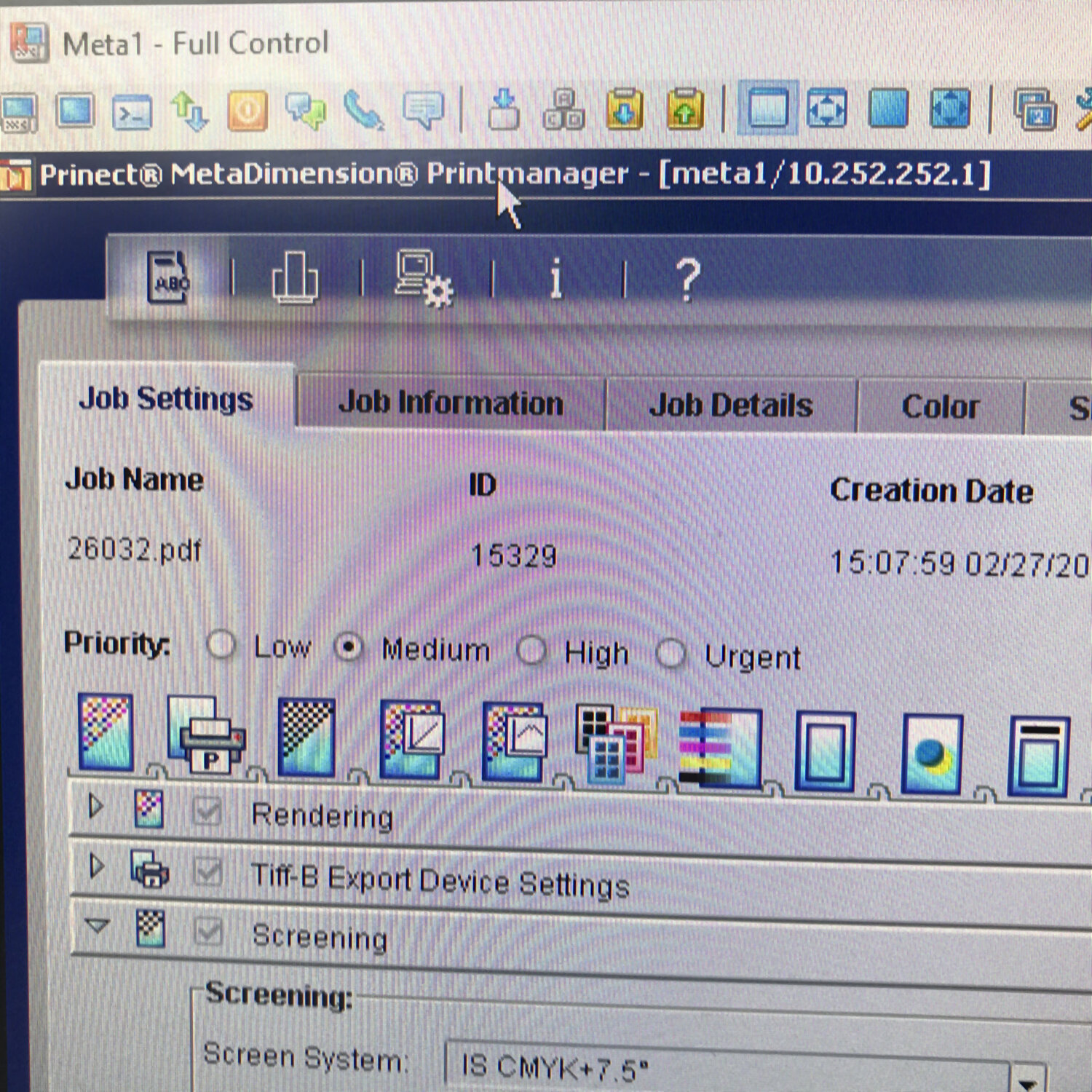Select the fit-to-window view icon
Screen dimensions: 1092x1092
pos(827,109)
